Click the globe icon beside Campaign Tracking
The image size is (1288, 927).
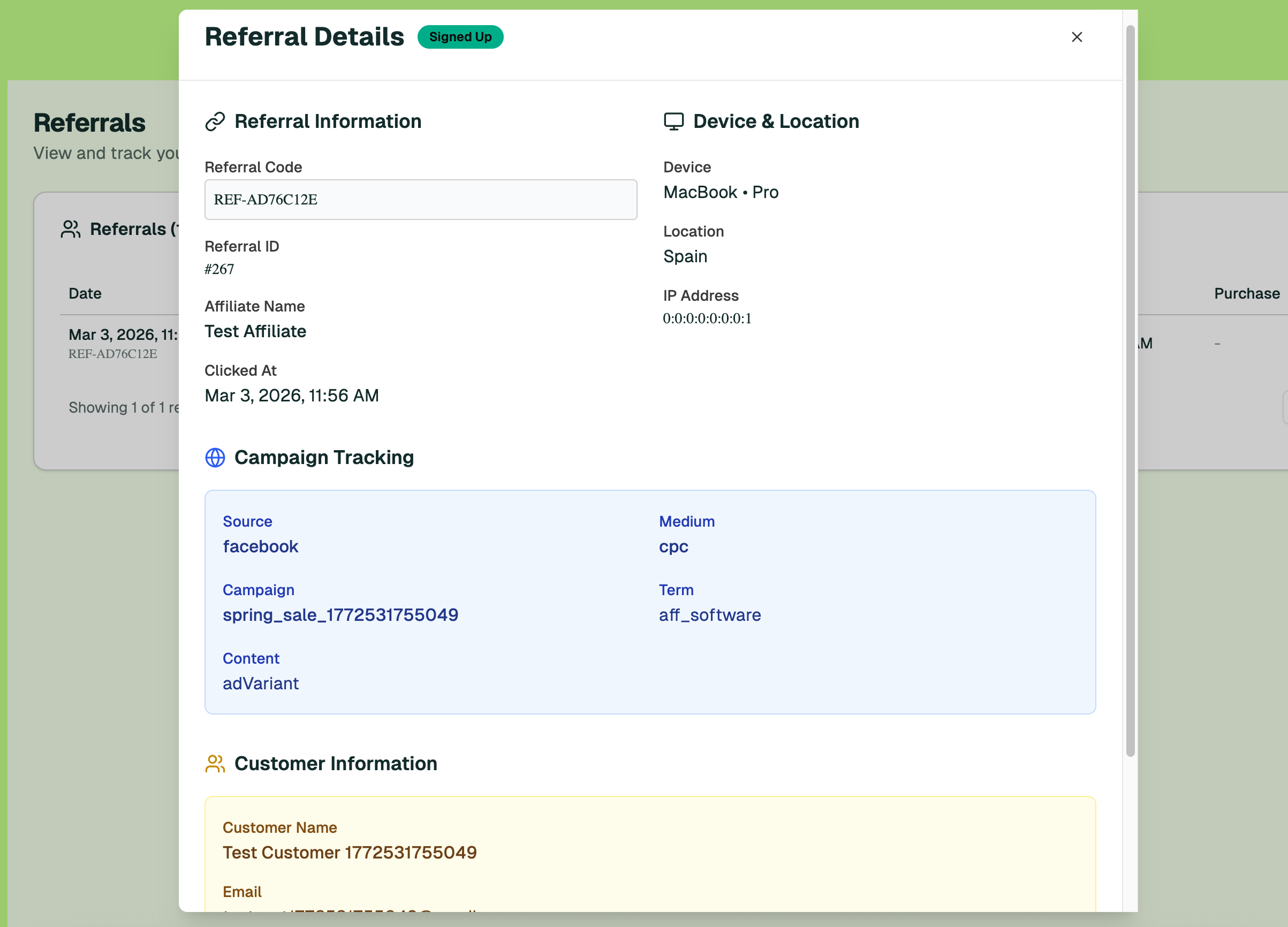[x=215, y=458]
